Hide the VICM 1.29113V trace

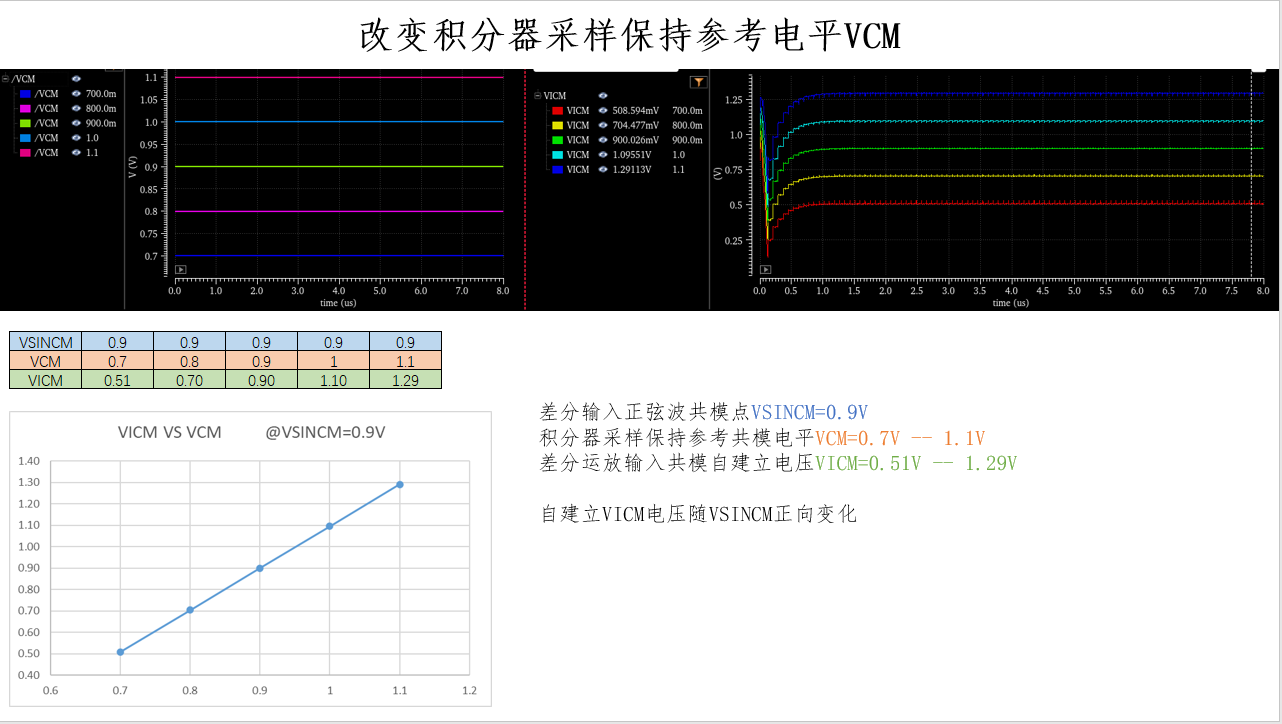pos(603,170)
